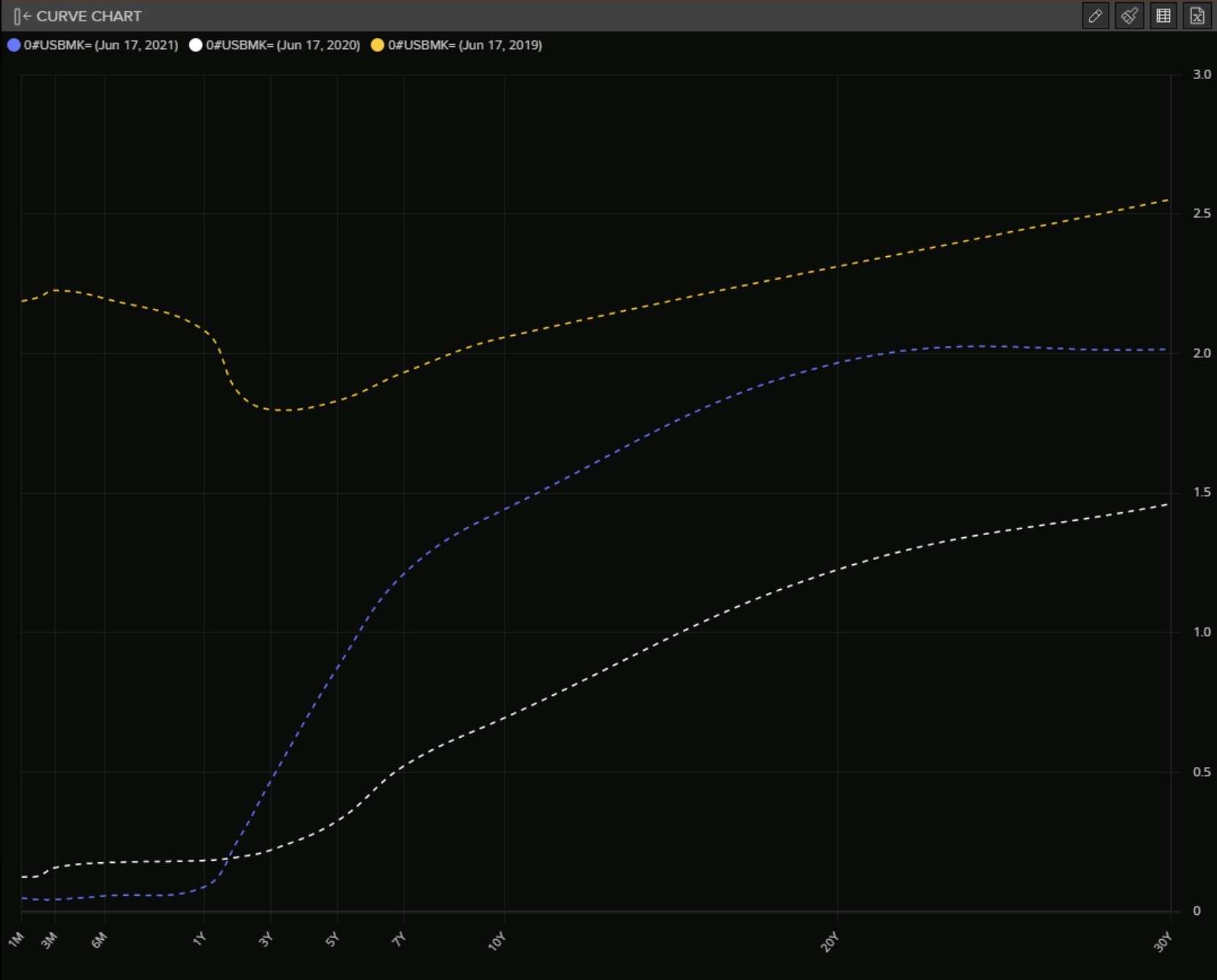The width and height of the screenshot is (1217, 980).
Task: Click the white Jun 17, 2020 legend dot
Action: point(196,45)
